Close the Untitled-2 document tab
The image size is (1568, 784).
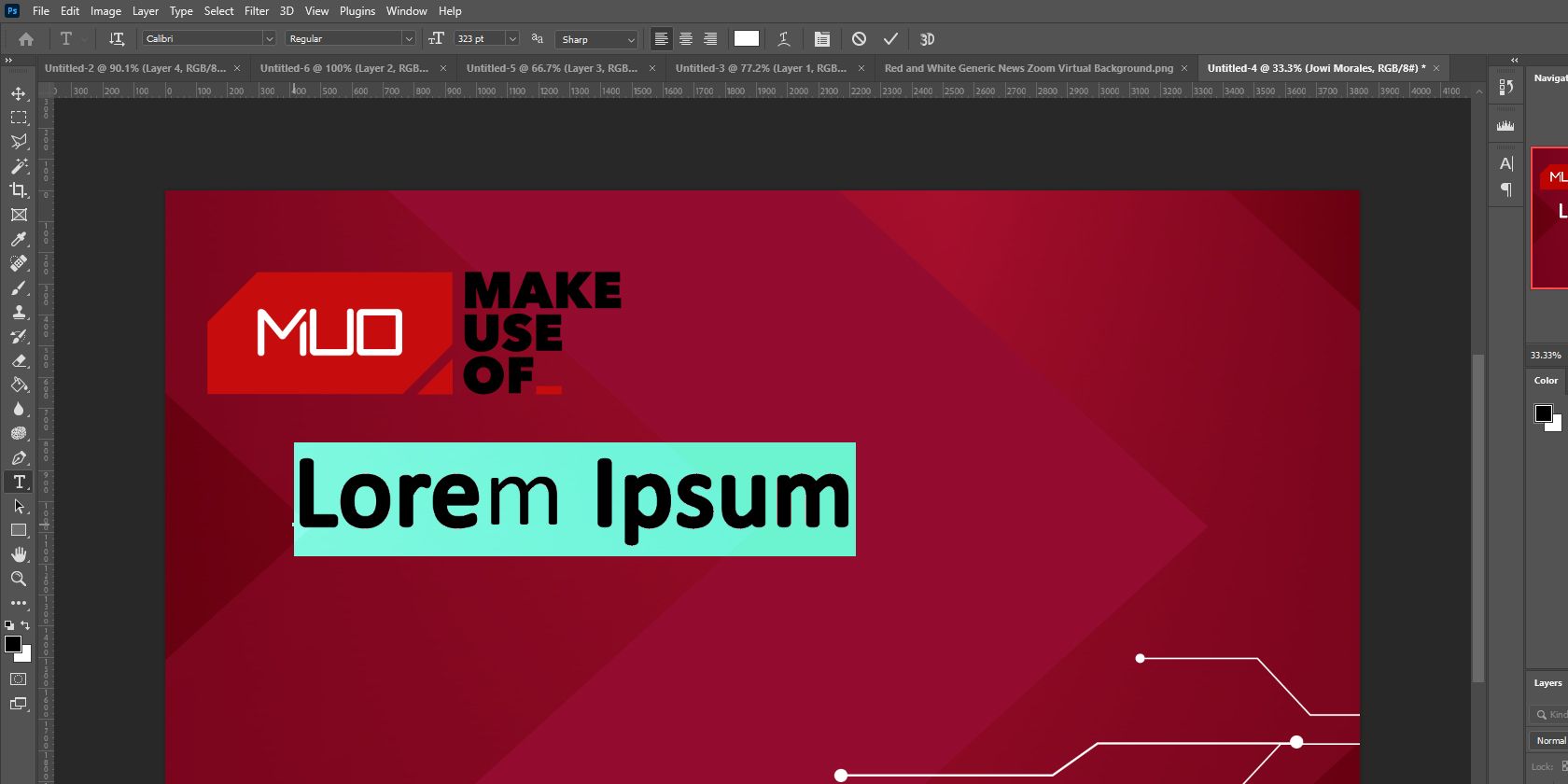[x=237, y=68]
